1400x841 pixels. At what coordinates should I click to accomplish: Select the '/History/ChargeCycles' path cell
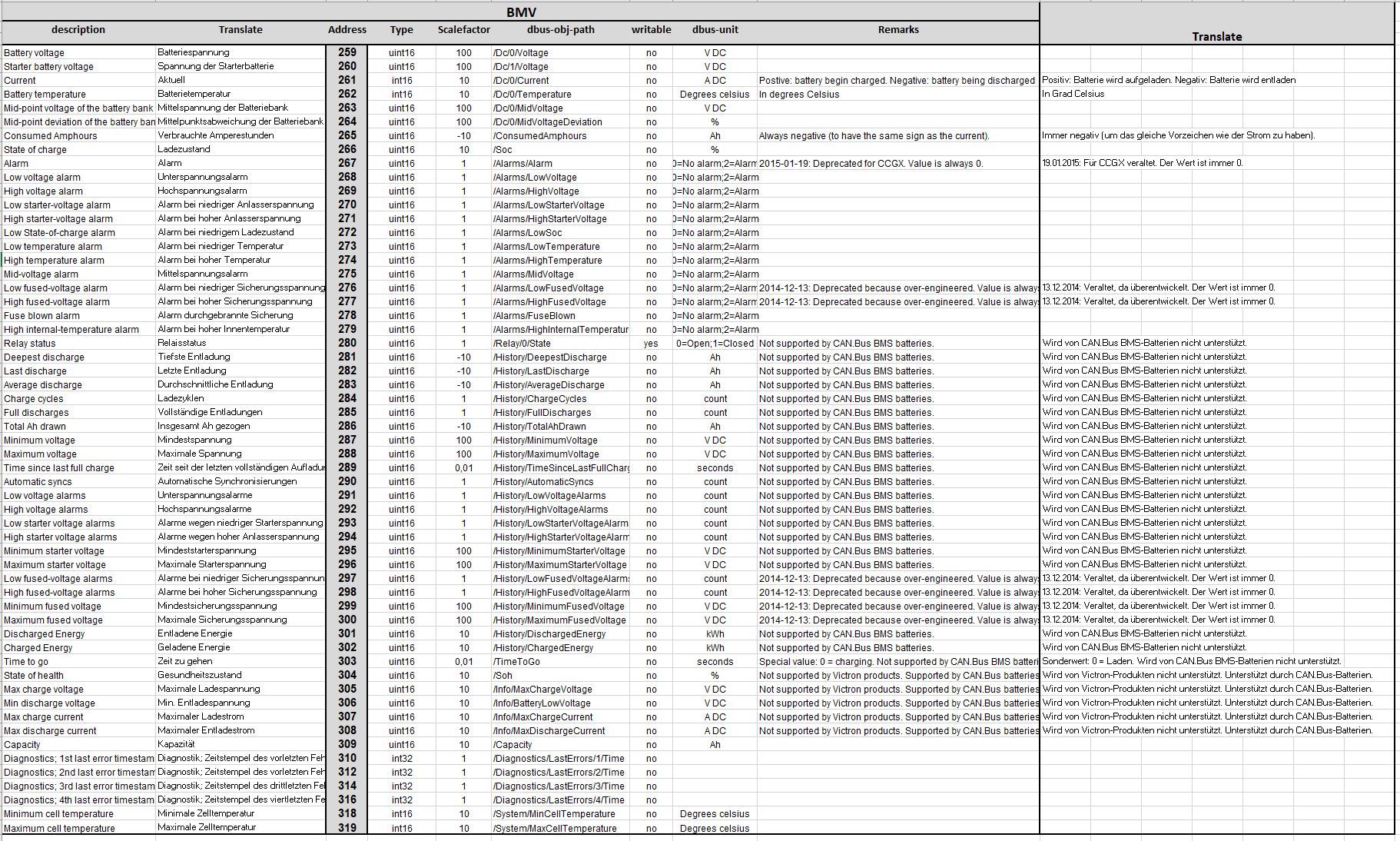[561, 399]
